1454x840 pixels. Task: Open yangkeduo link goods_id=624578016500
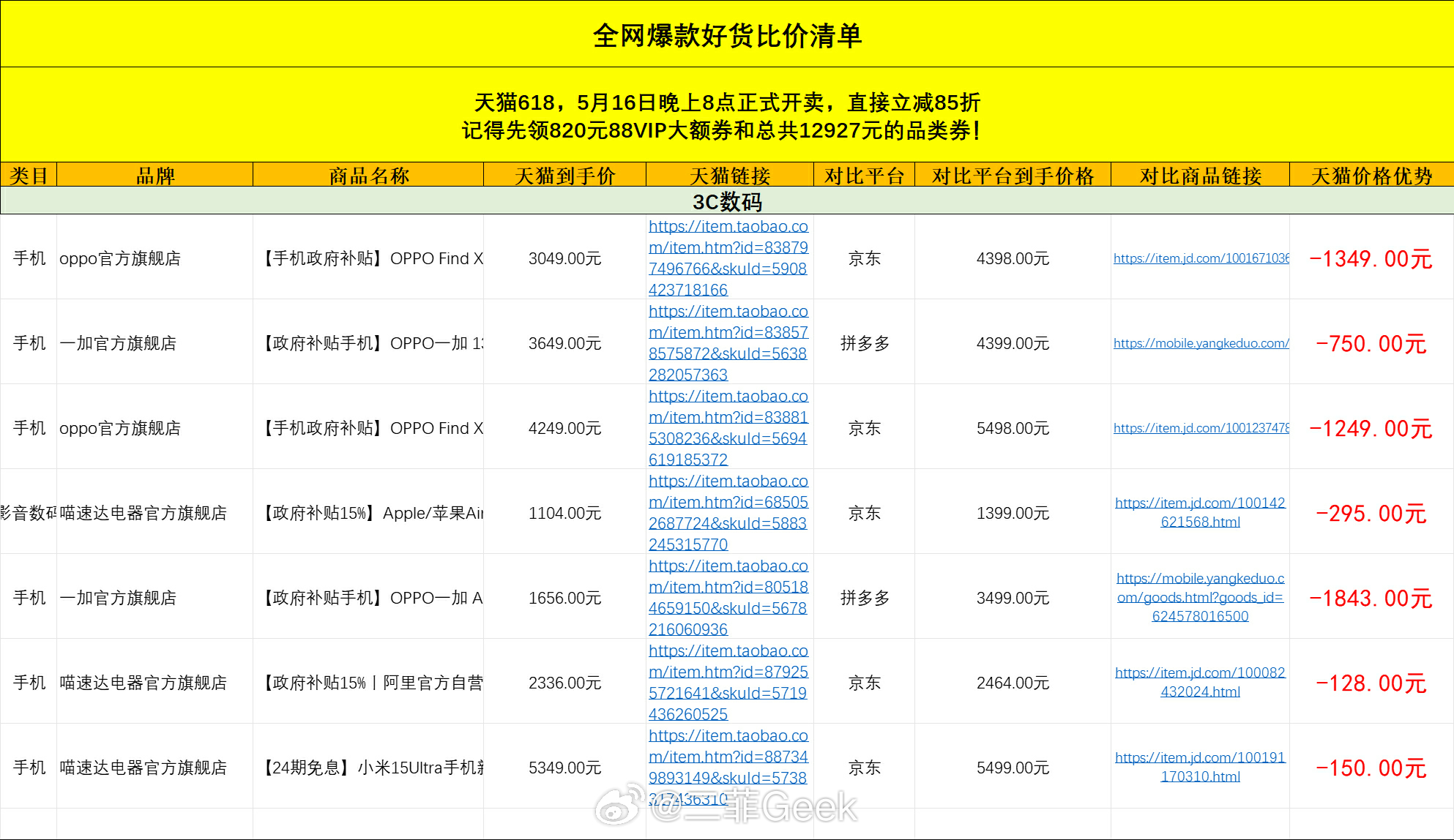pyautogui.click(x=1200, y=597)
